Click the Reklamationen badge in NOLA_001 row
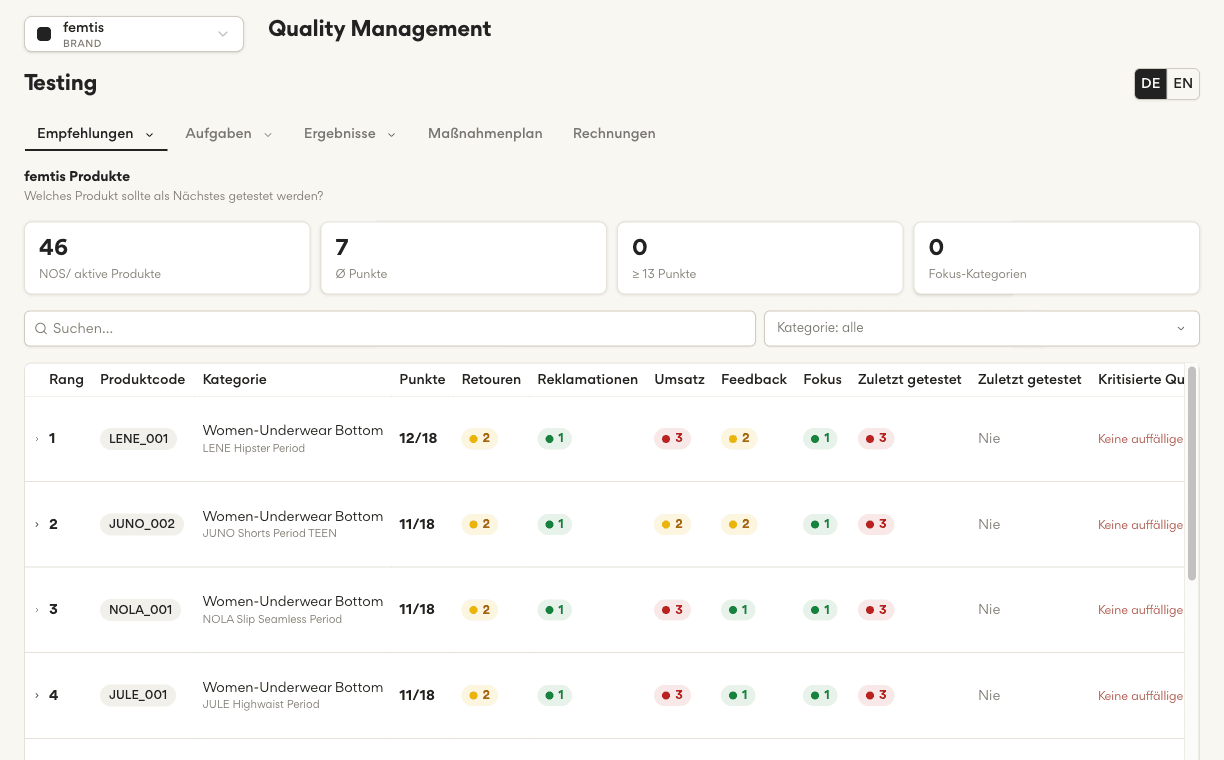The width and height of the screenshot is (1224, 760). (555, 610)
